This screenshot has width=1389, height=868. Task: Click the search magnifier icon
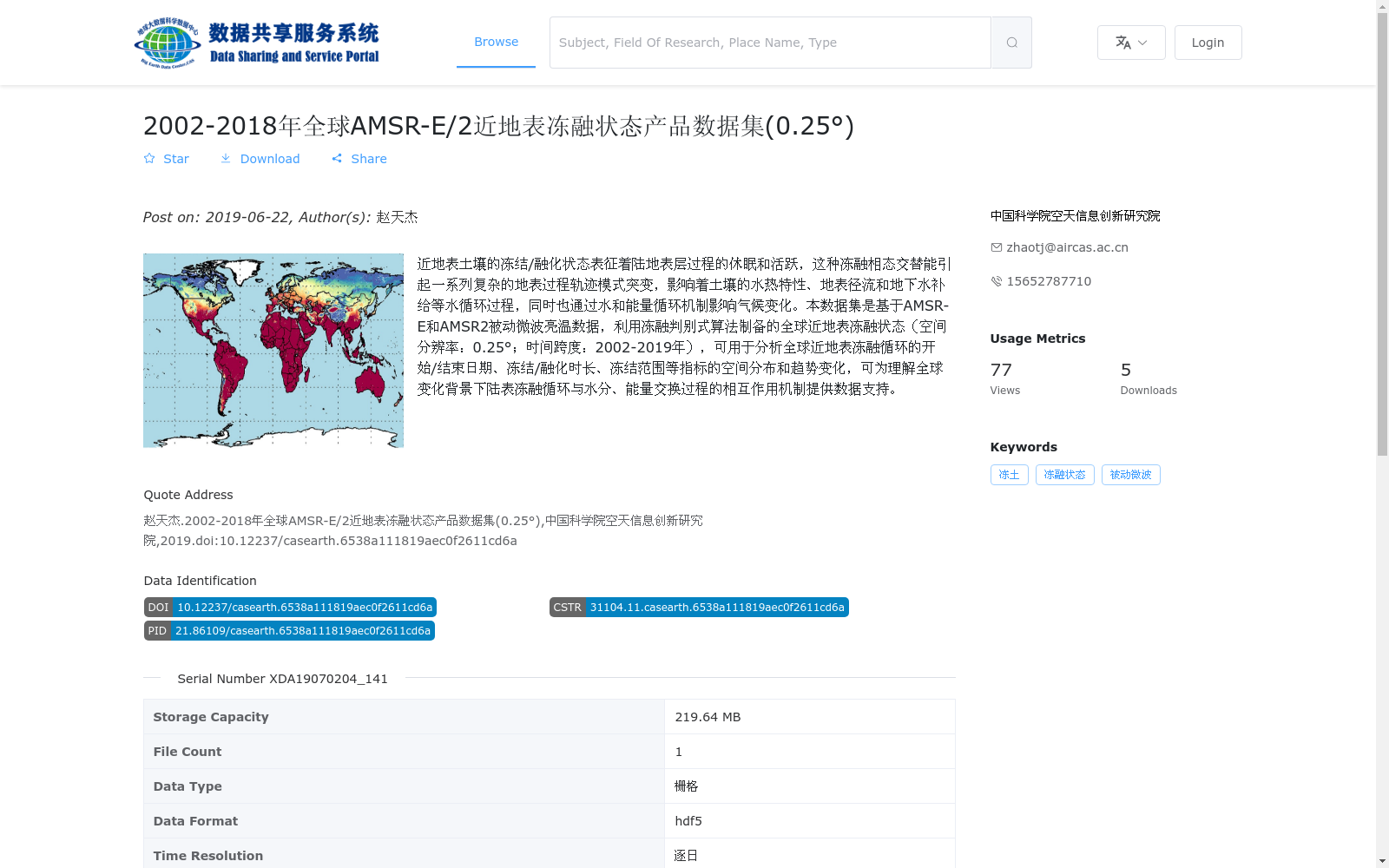pos(1011,43)
